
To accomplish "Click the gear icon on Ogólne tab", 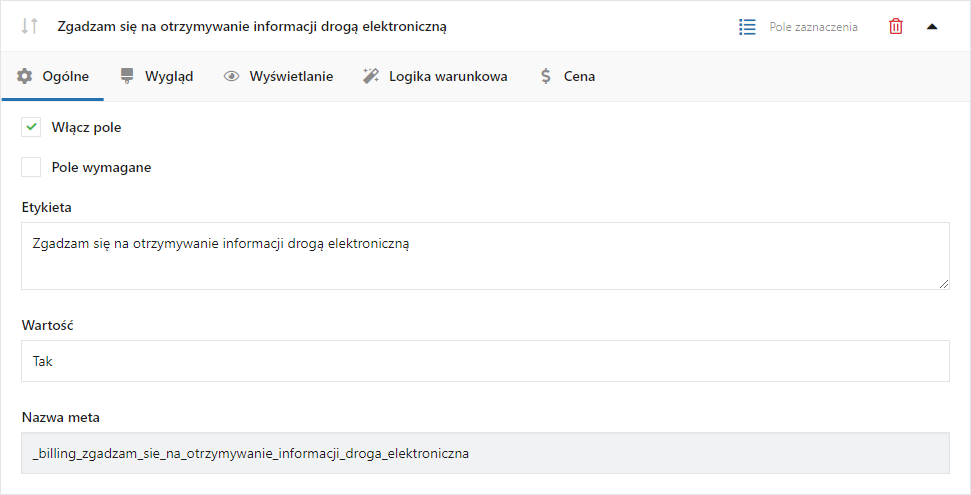I will [x=25, y=76].
